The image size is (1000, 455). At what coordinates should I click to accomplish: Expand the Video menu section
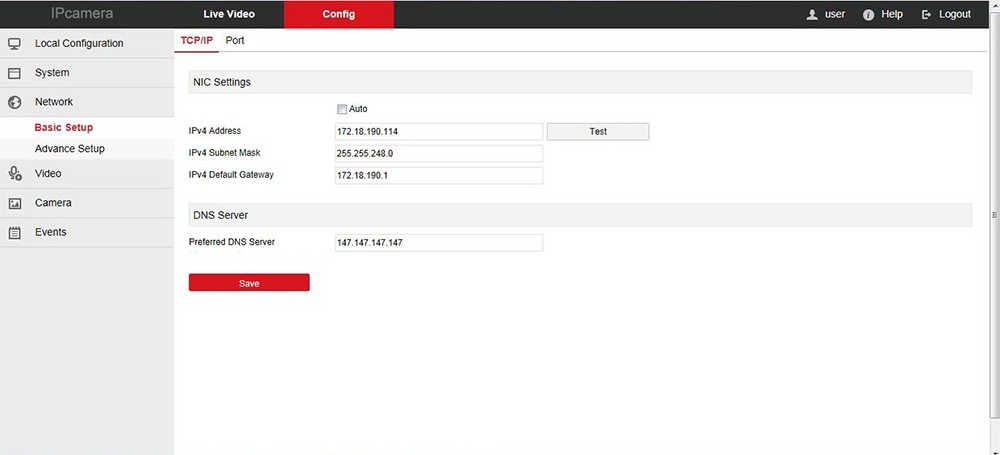[x=48, y=174]
